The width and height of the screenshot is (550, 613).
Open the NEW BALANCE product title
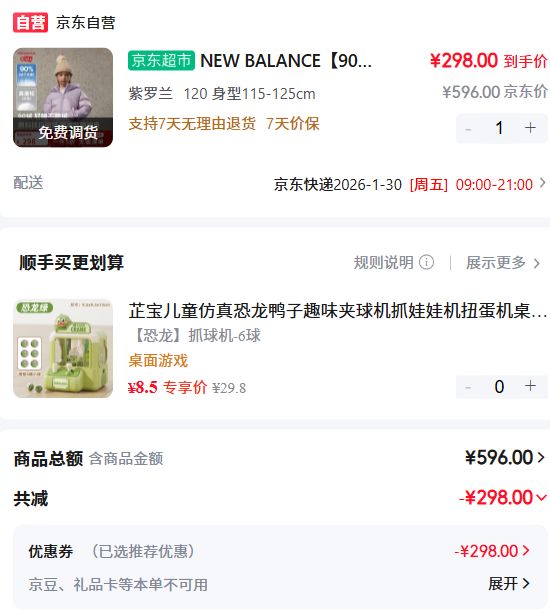click(286, 61)
